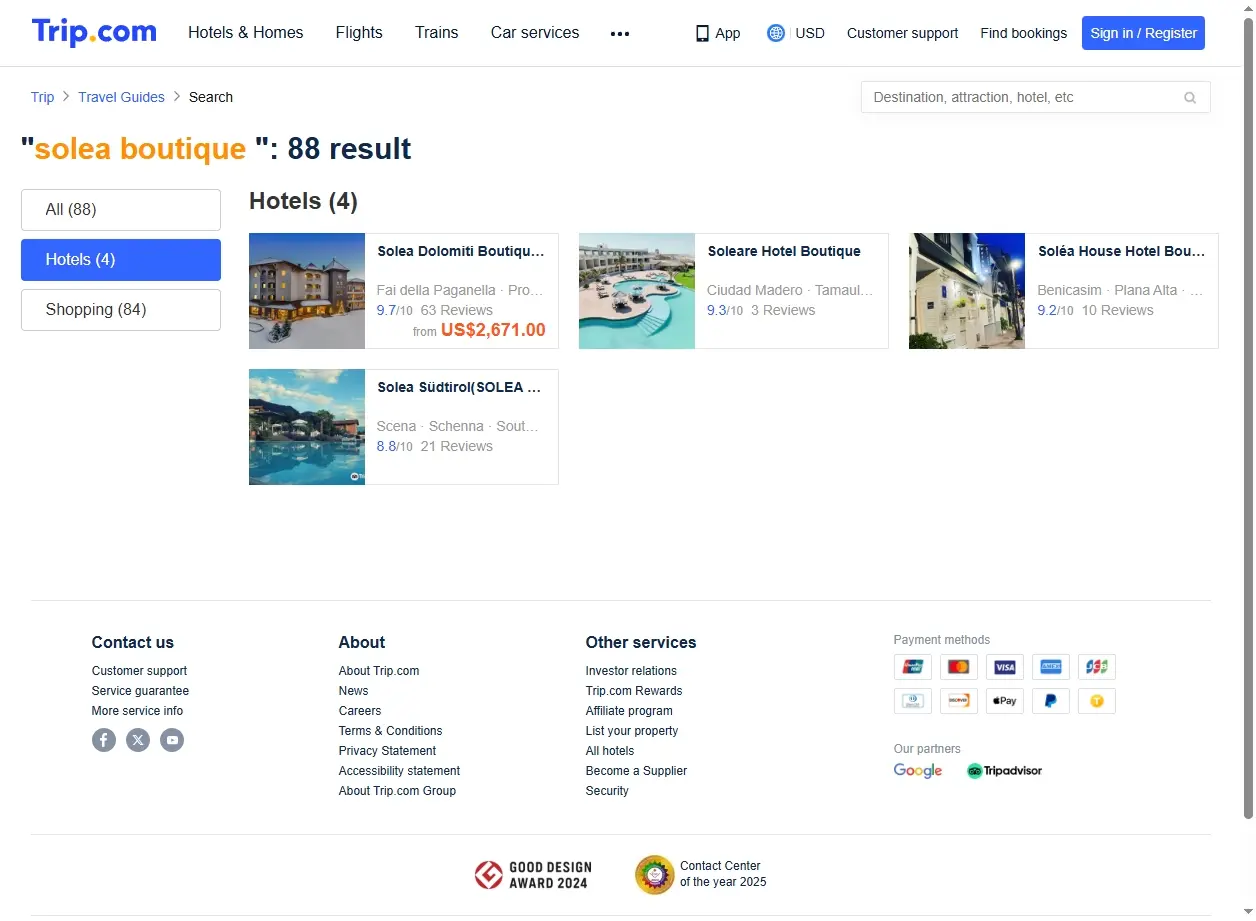Open All hotels footer link
The image size is (1256, 921).
[x=610, y=751]
